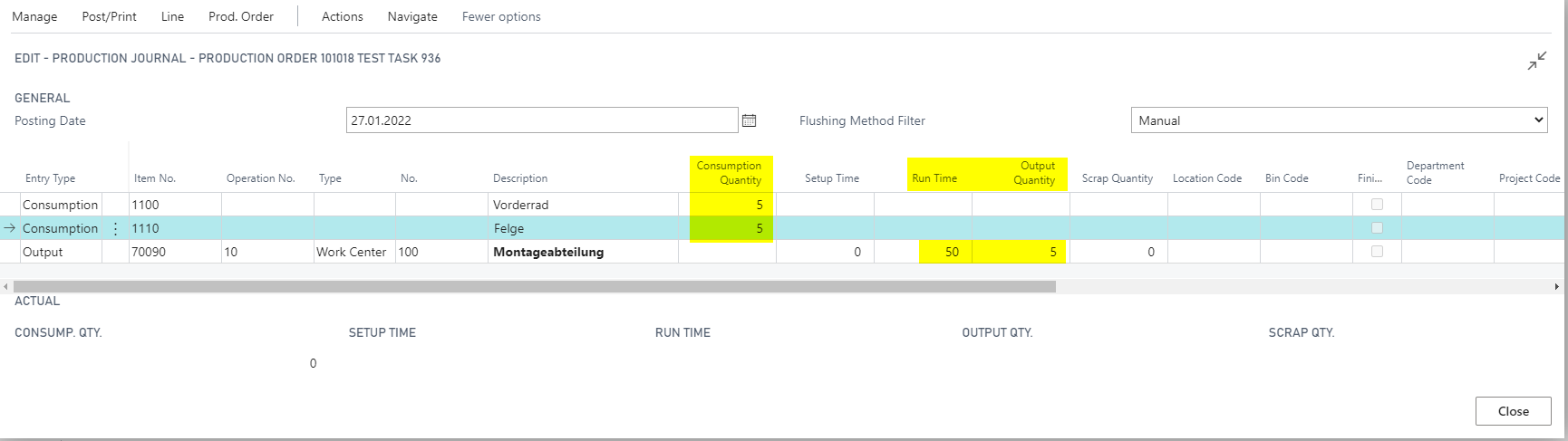Image resolution: width=1568 pixels, height=441 pixels.
Task: Click the Close button
Action: 1513,411
